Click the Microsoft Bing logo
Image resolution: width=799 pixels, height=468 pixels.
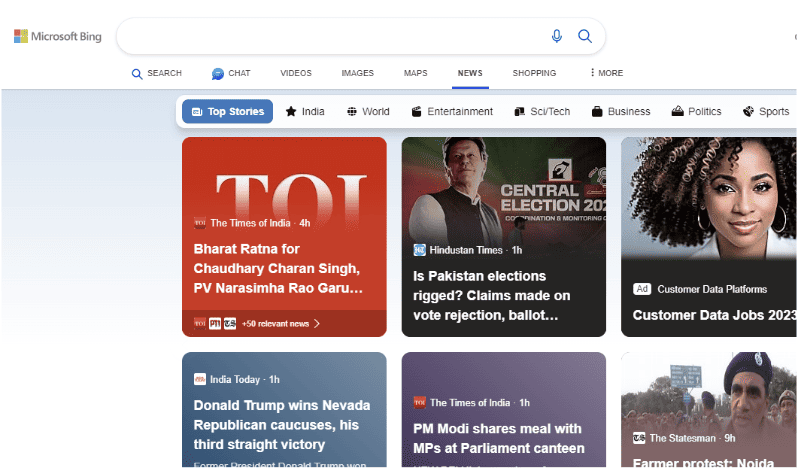pyautogui.click(x=58, y=36)
